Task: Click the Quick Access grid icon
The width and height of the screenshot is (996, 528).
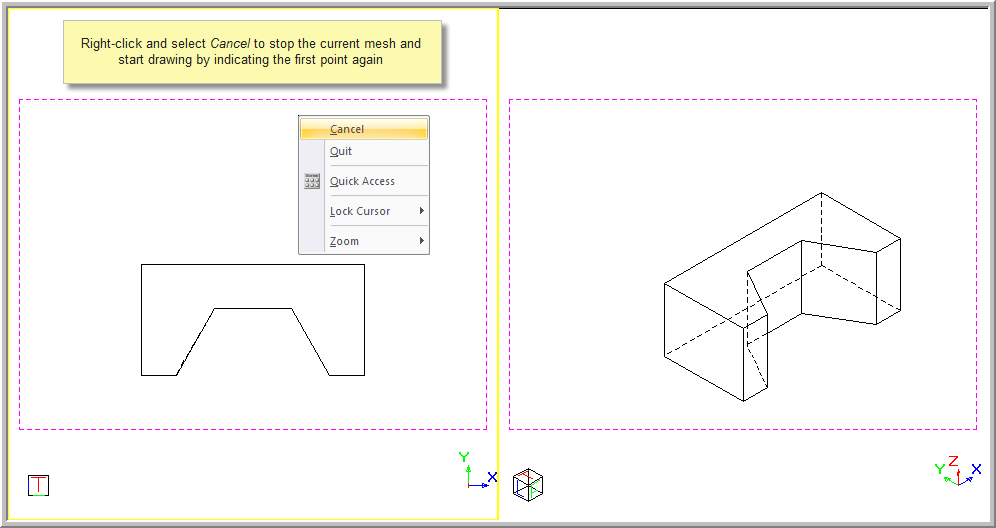Action: pos(312,181)
